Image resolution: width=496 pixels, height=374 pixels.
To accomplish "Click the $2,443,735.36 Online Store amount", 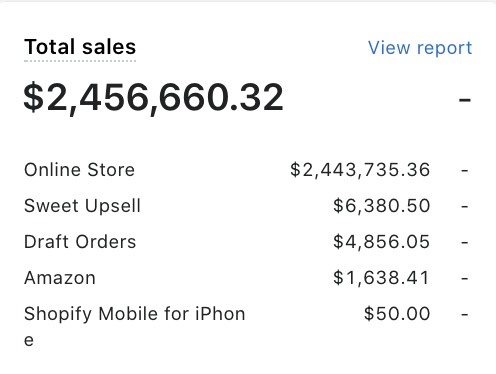I will [360, 170].
